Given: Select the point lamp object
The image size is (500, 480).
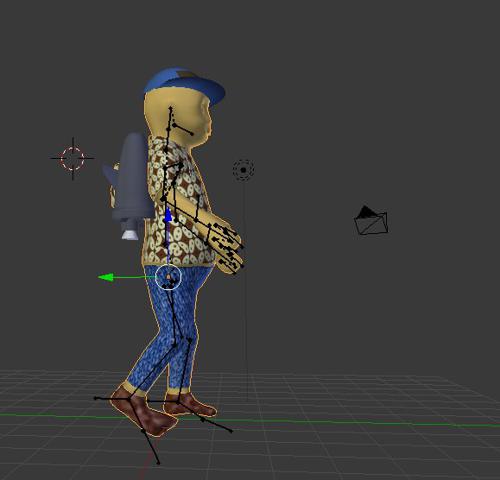Looking at the screenshot, I should (x=243, y=170).
